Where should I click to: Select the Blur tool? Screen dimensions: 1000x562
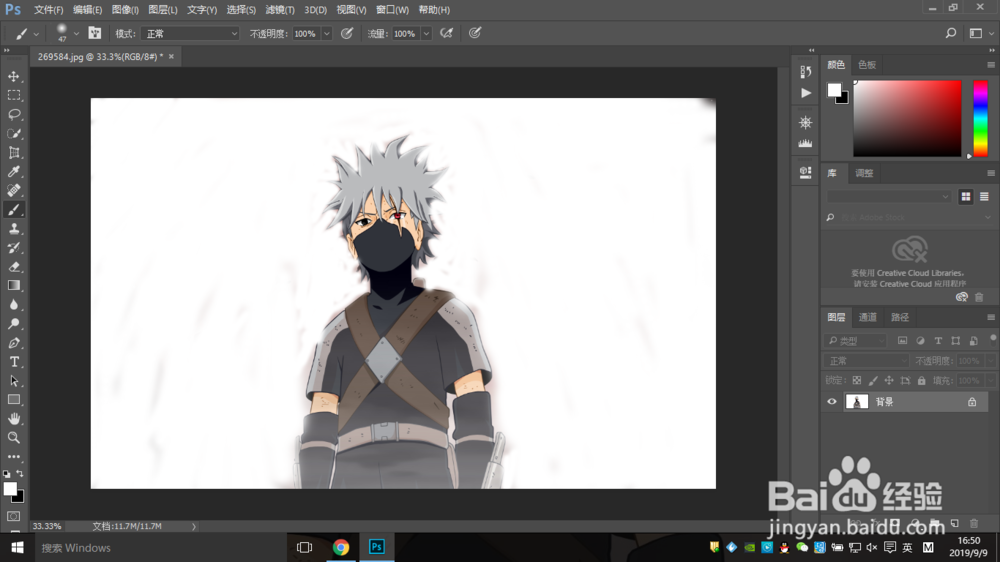click(14, 304)
